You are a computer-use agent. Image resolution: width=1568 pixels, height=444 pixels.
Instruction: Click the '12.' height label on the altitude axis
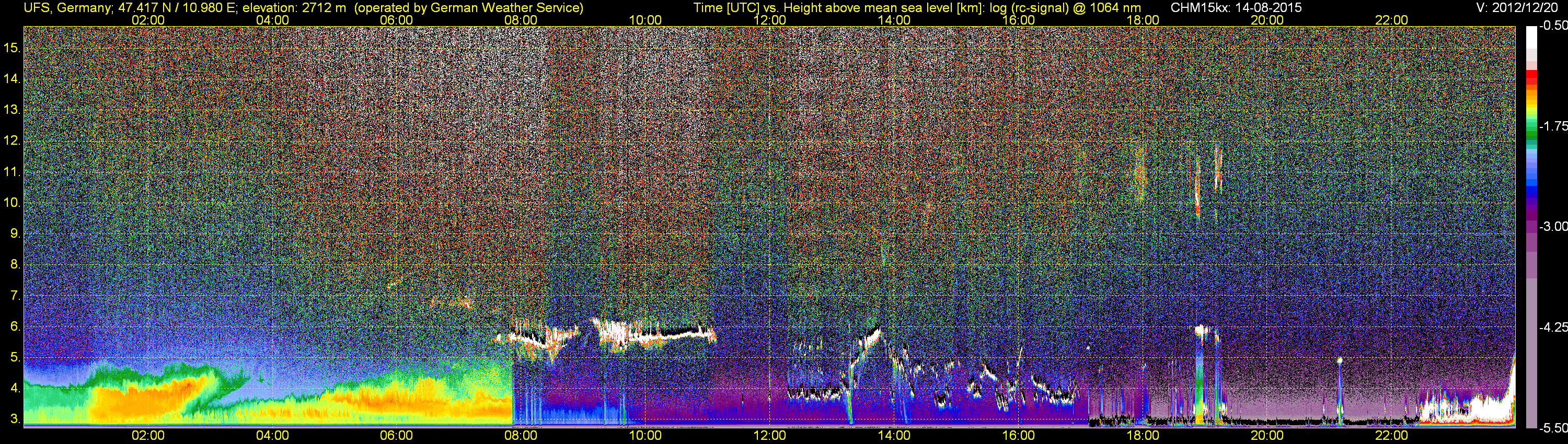(12, 141)
